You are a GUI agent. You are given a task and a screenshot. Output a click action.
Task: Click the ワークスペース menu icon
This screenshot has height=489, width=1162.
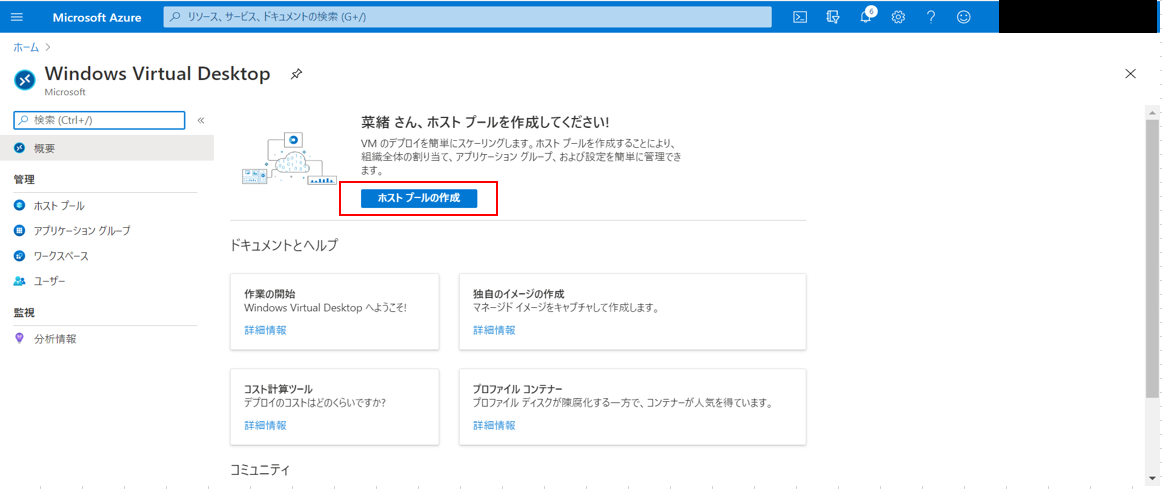[19, 256]
